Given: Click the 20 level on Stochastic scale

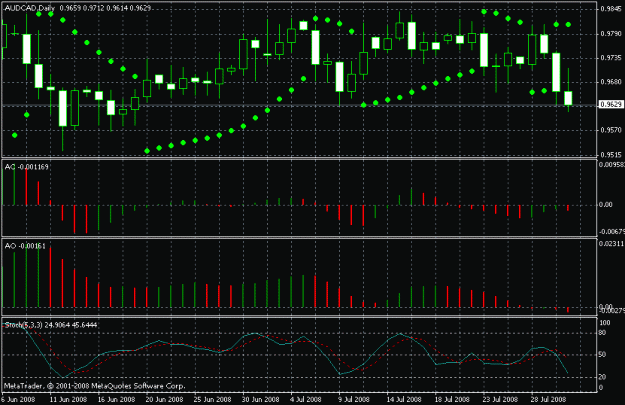Looking at the screenshot, I should 603,377.
